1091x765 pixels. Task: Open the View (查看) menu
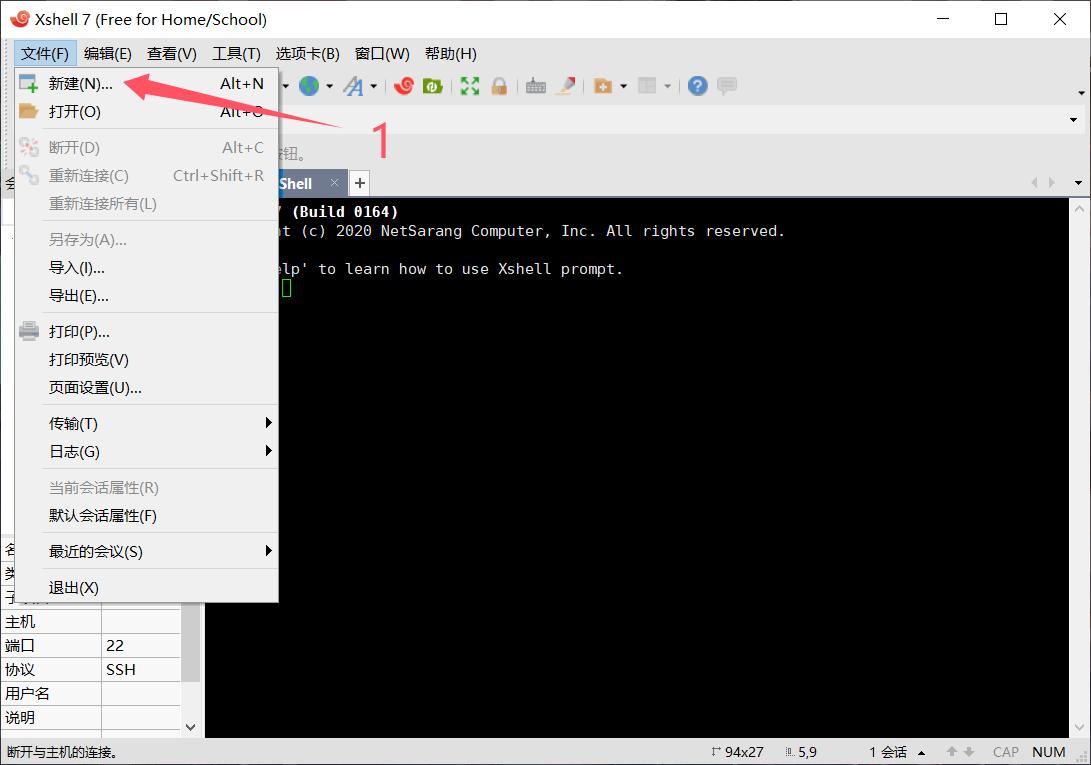[x=172, y=54]
